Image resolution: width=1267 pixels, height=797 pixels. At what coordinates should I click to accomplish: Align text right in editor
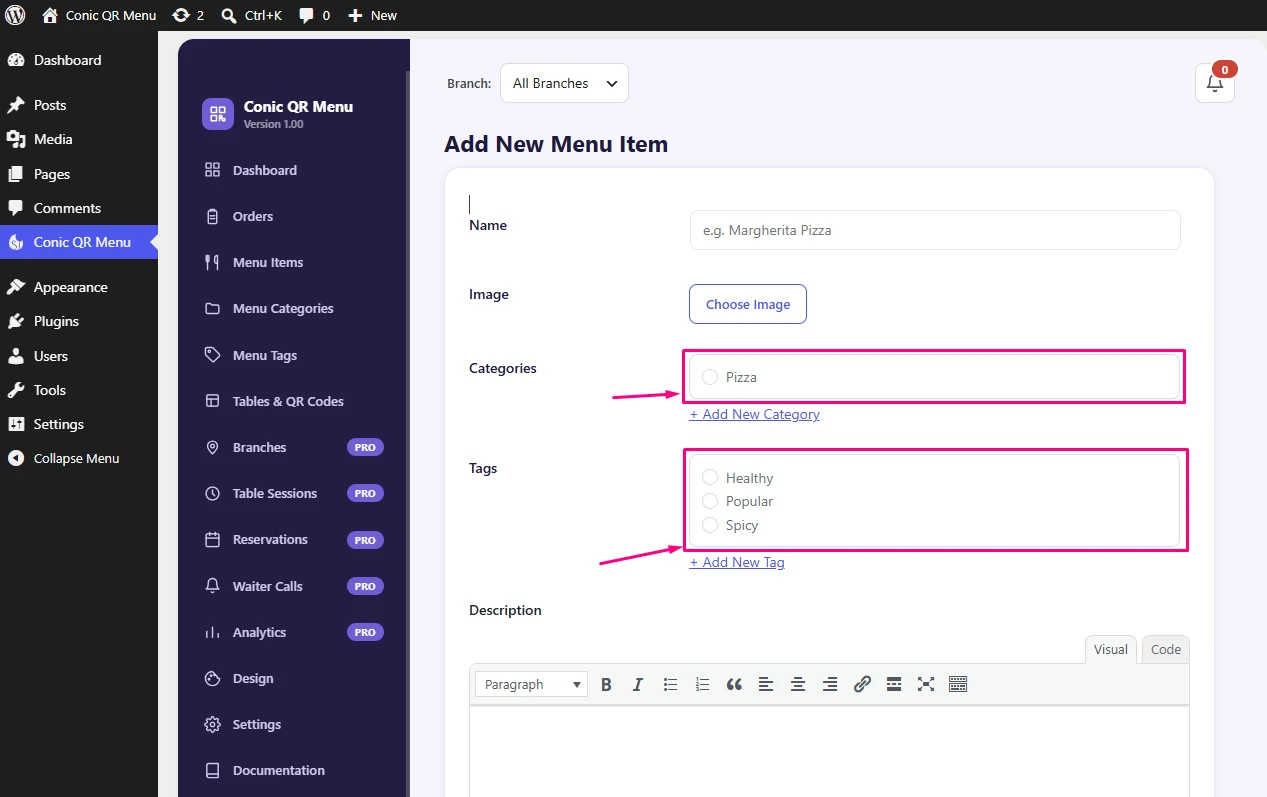pos(830,684)
